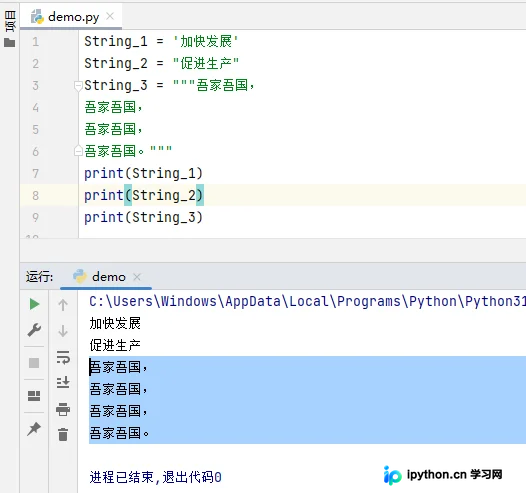Viewport: 526px width, 493px height.
Task: Click the folder icon in the left sidebar
Action: [10, 43]
